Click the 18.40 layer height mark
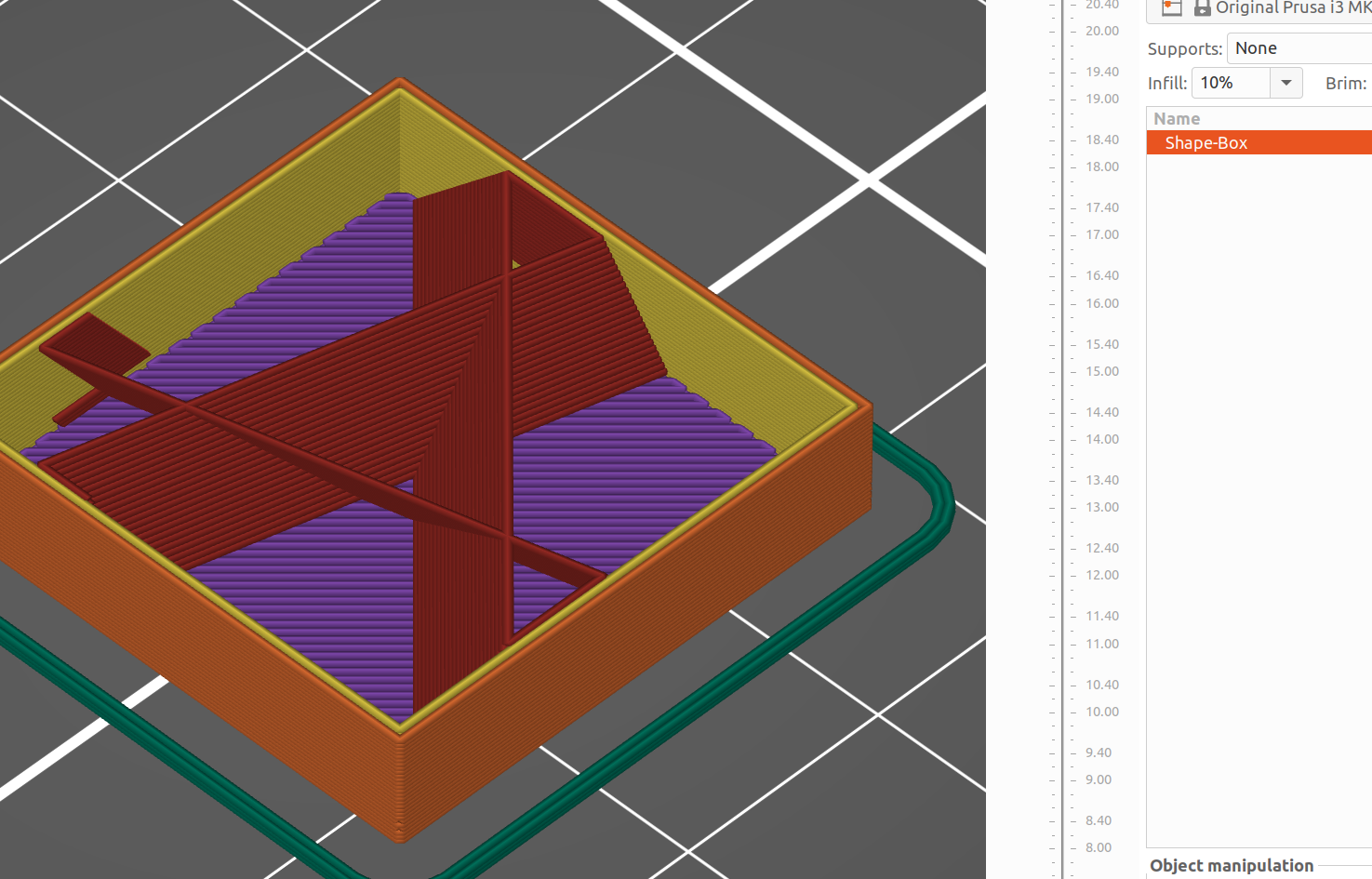This screenshot has height=879, width=1372. click(x=1102, y=140)
